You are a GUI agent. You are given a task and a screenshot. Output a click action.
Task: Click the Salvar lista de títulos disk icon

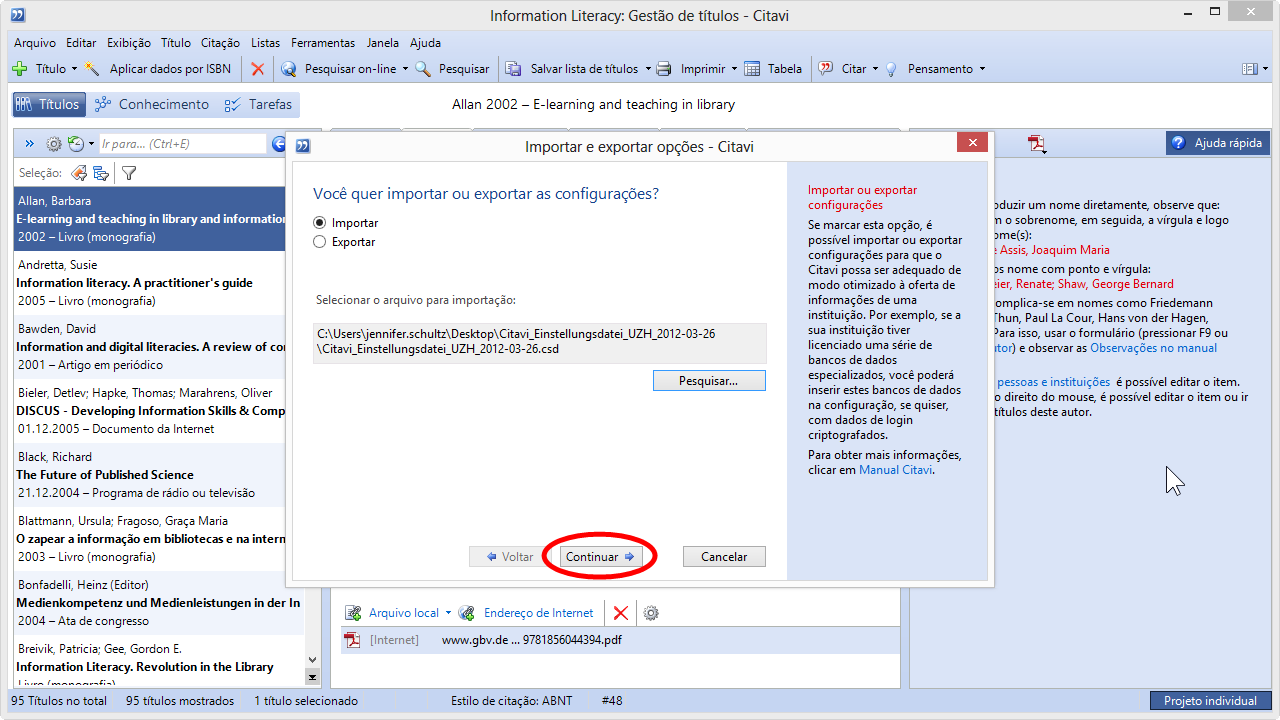tap(513, 69)
